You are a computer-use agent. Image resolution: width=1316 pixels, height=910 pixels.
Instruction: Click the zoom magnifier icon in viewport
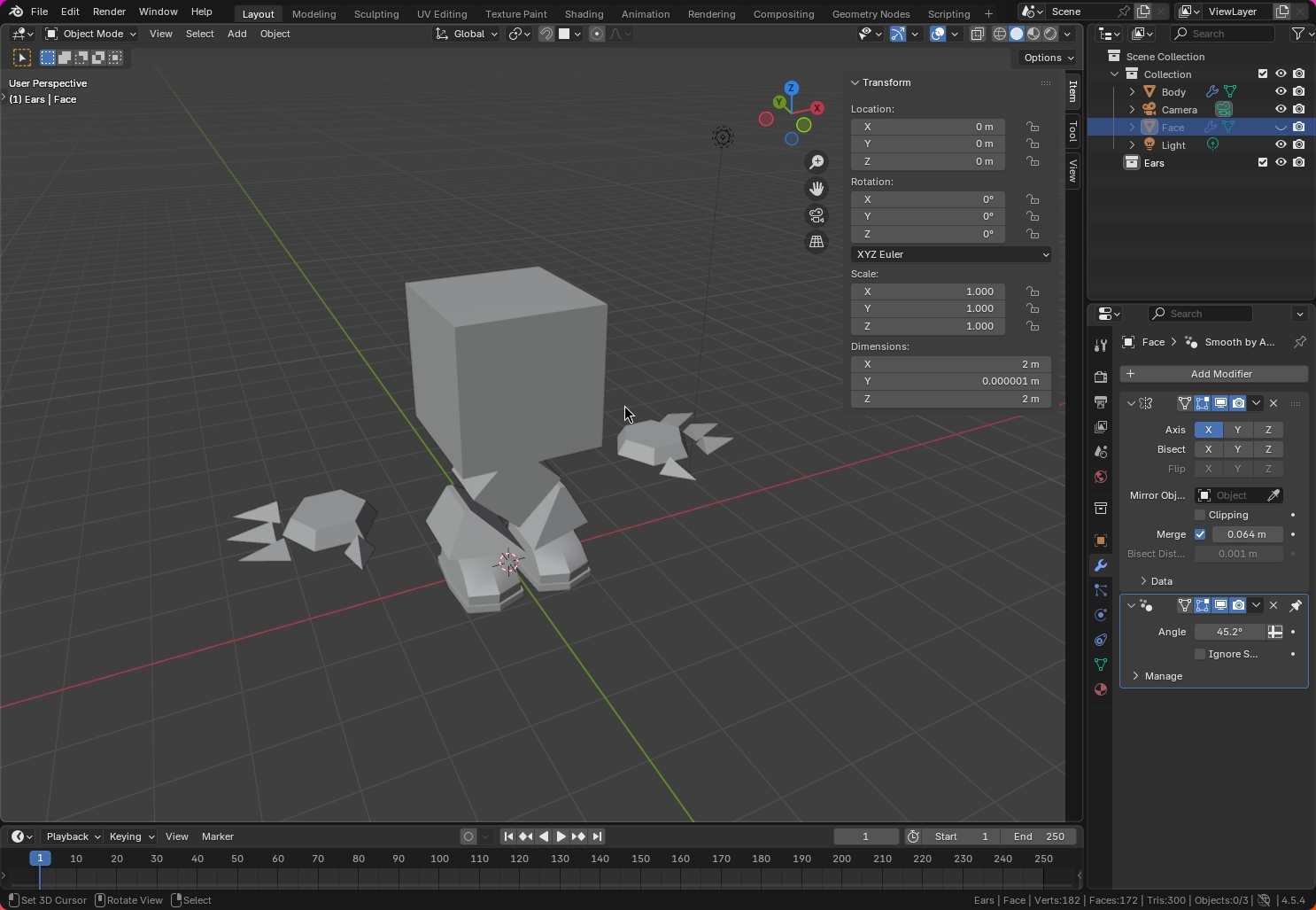click(x=817, y=162)
